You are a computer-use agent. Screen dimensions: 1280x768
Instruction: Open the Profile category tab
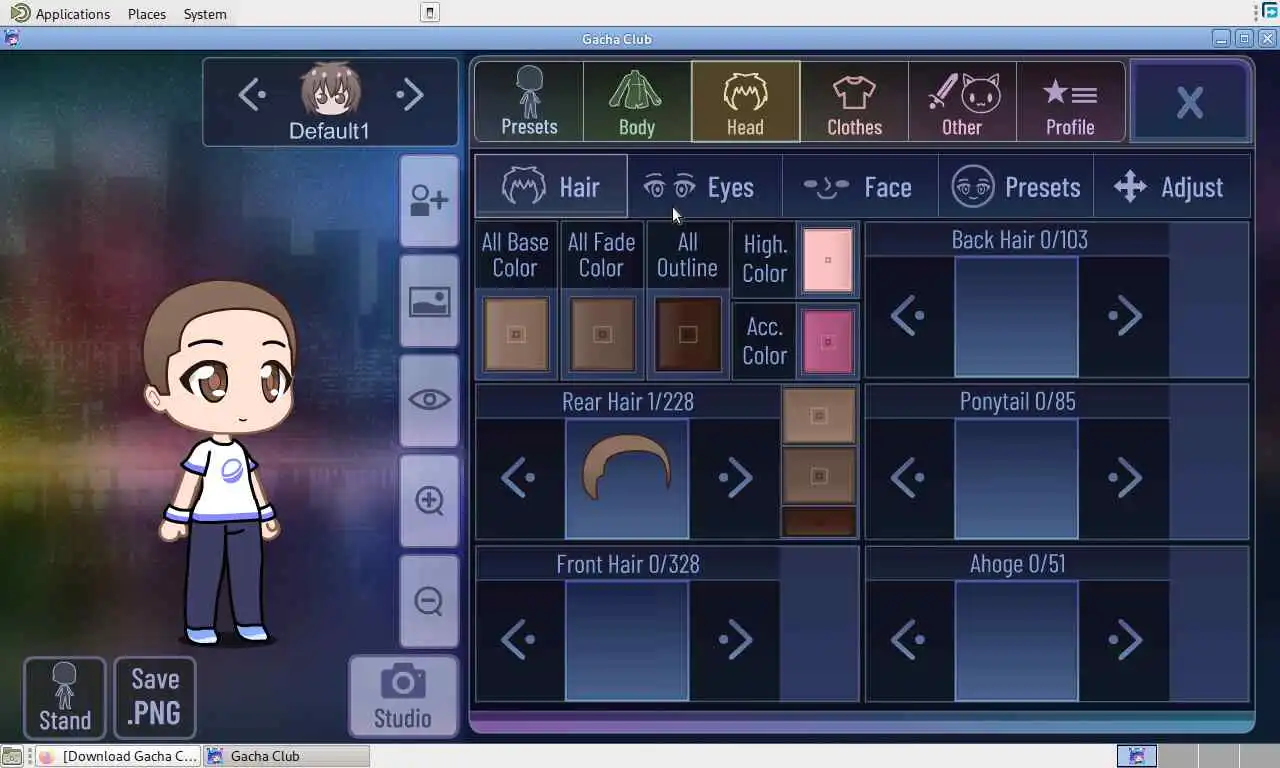click(1070, 102)
